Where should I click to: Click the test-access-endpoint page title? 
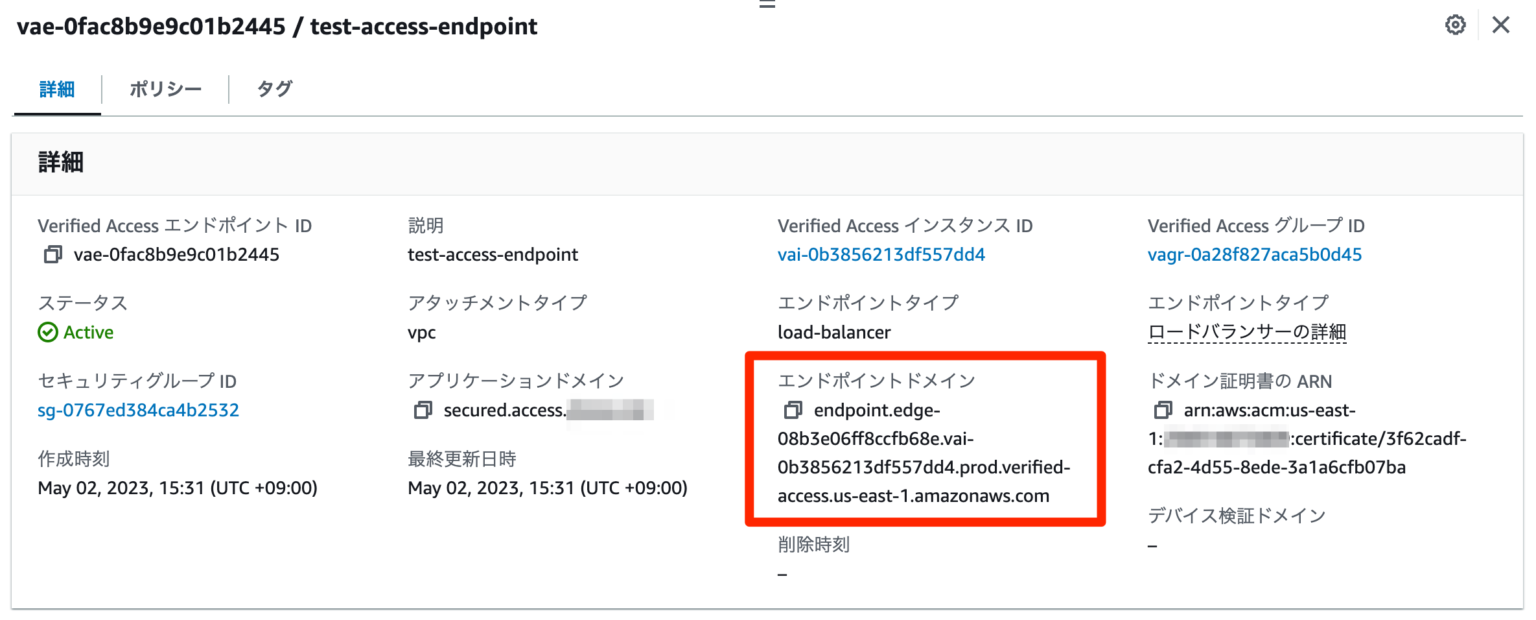pos(420,26)
